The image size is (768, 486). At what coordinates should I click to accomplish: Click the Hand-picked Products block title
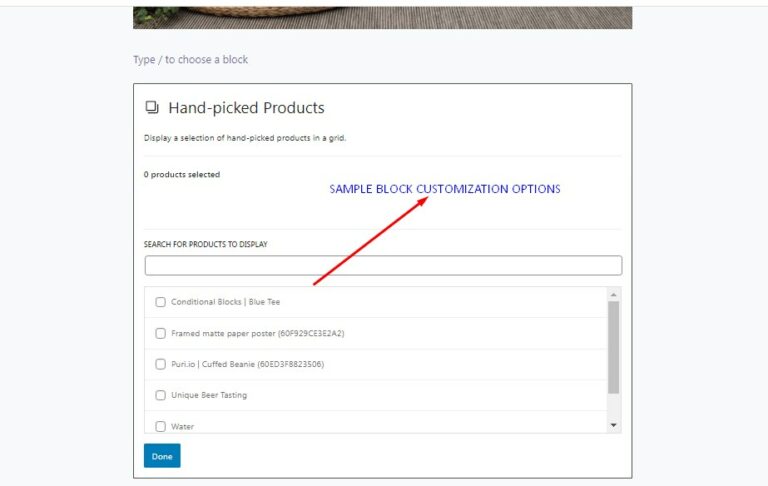pyautogui.click(x=246, y=108)
